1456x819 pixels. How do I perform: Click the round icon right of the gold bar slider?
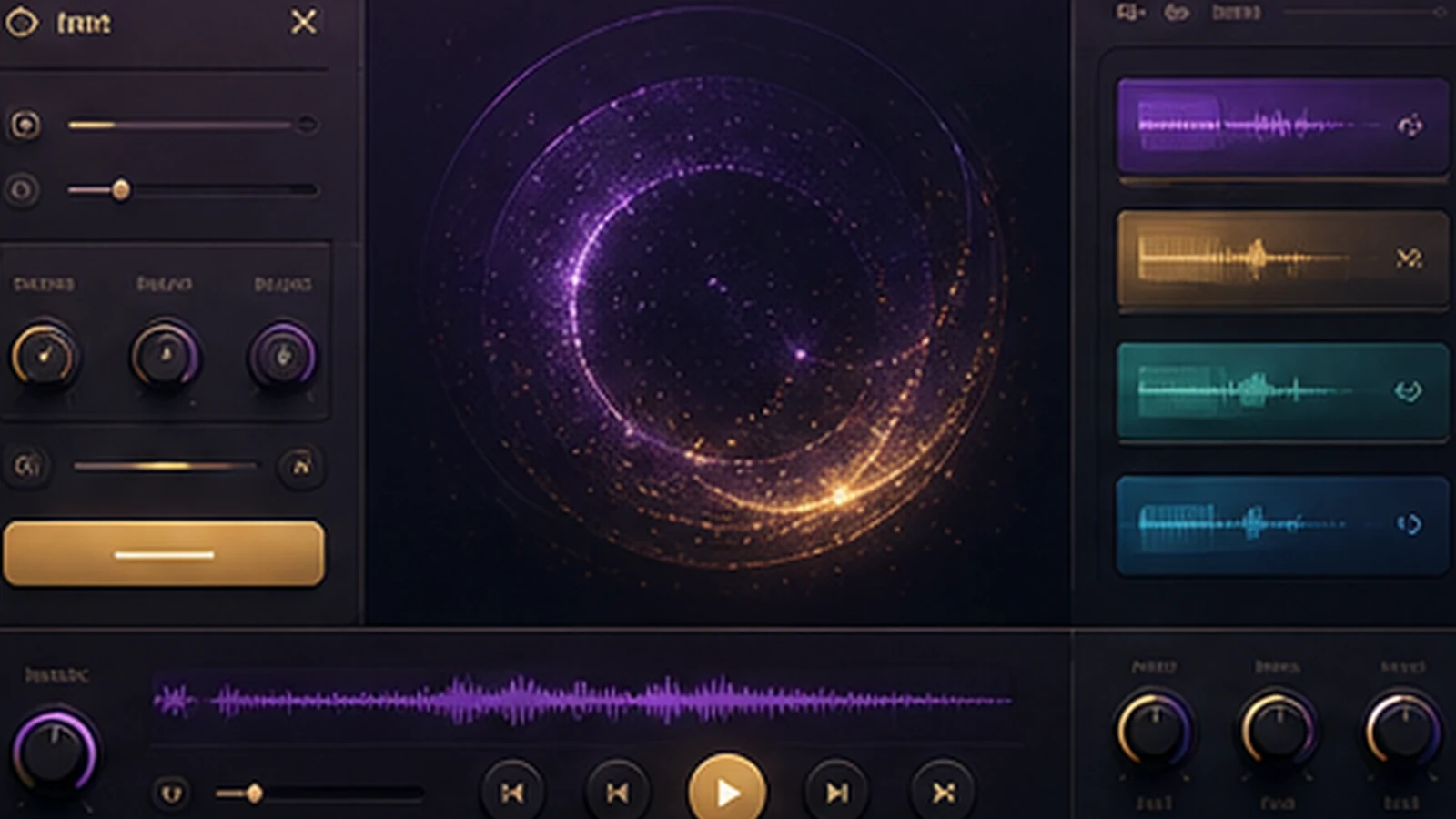coord(300,466)
